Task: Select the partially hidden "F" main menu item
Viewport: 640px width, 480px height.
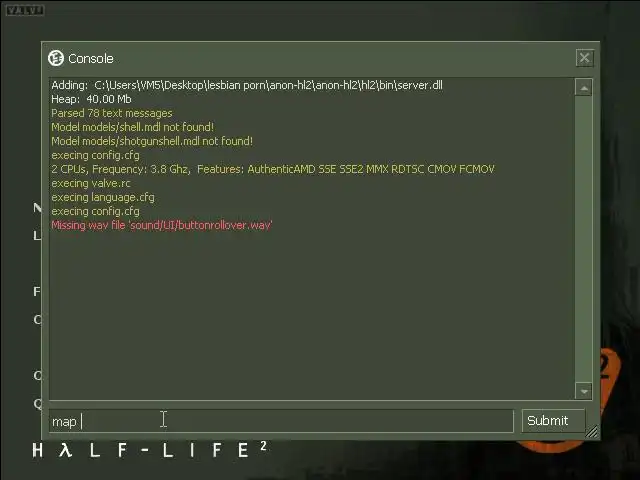Action: coord(38,291)
